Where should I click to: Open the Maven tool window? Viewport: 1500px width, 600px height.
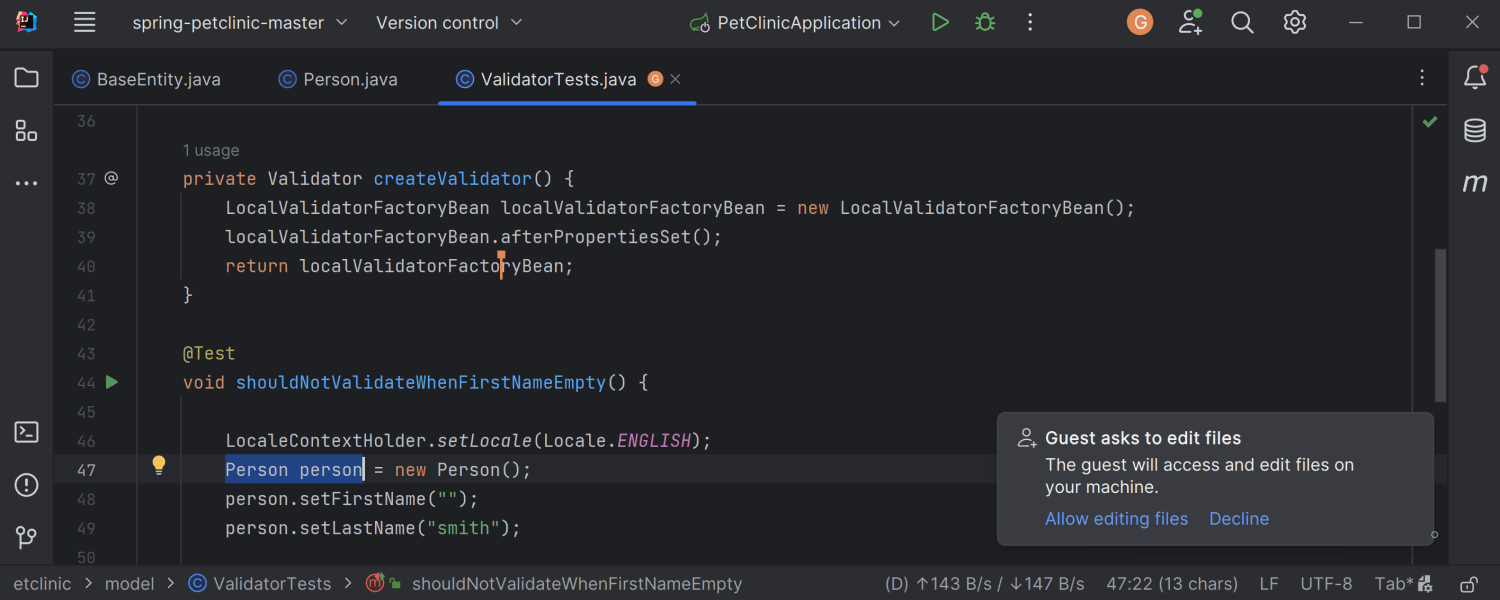point(1474,182)
